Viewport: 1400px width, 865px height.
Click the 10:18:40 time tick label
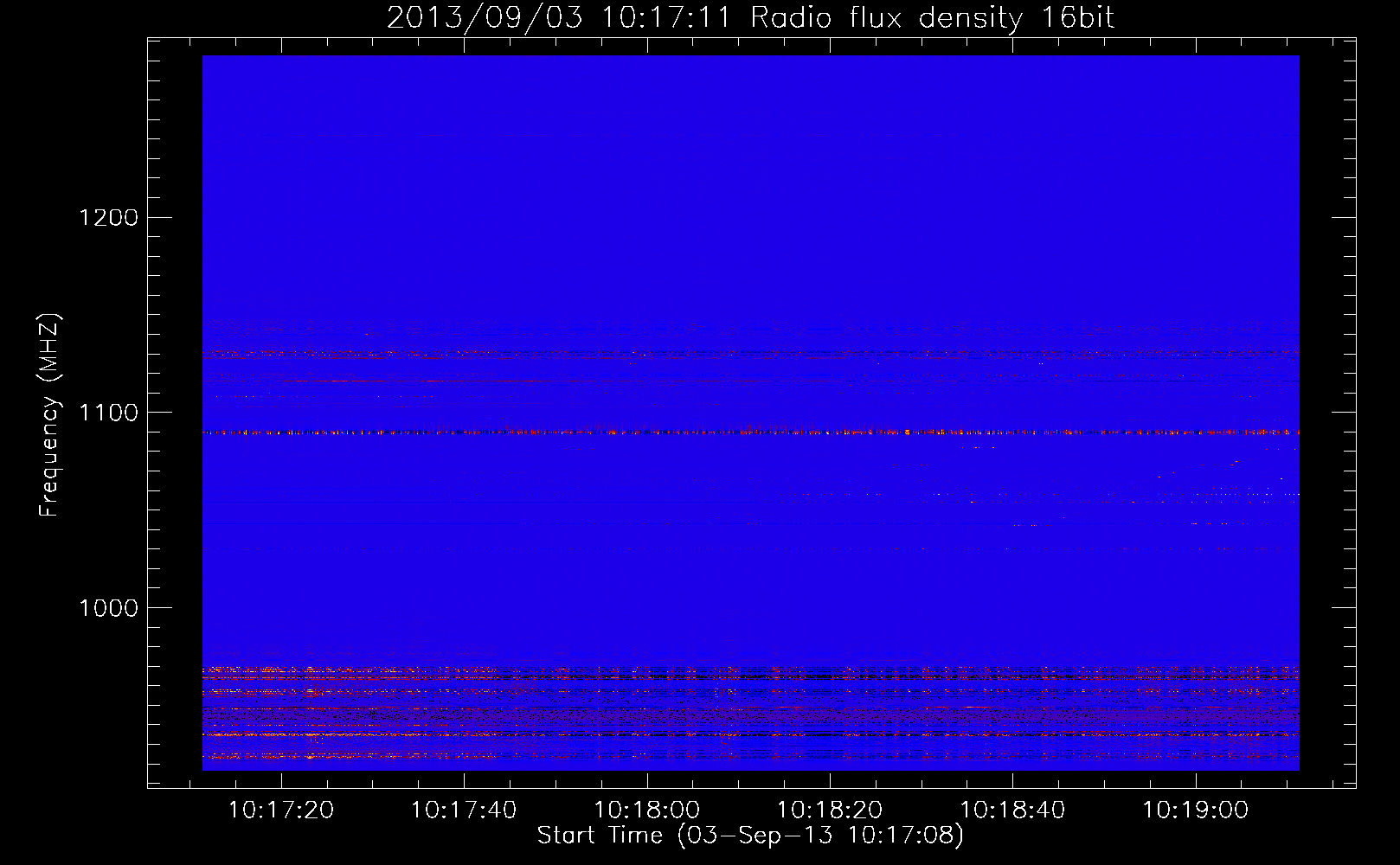point(1012,811)
